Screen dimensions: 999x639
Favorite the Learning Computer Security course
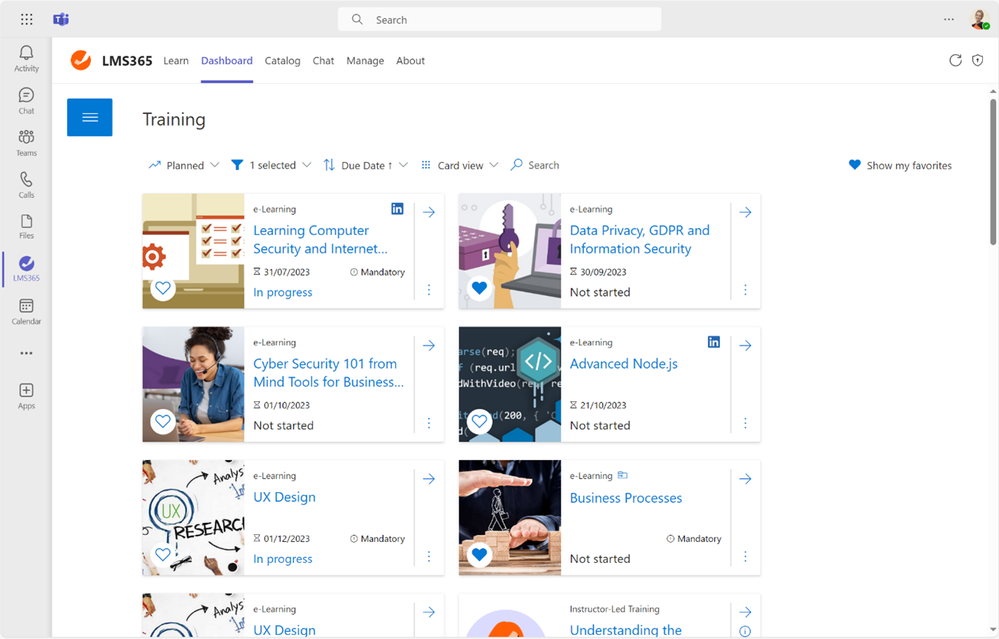[x=163, y=288]
